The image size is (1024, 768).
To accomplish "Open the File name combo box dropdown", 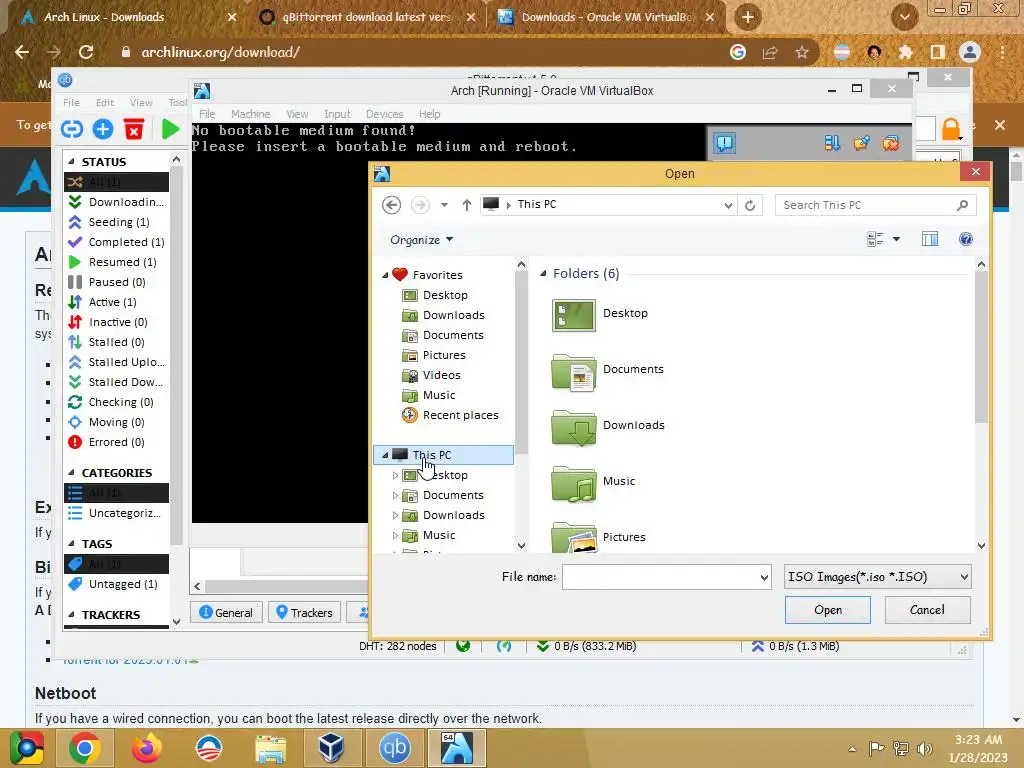I will coord(763,577).
